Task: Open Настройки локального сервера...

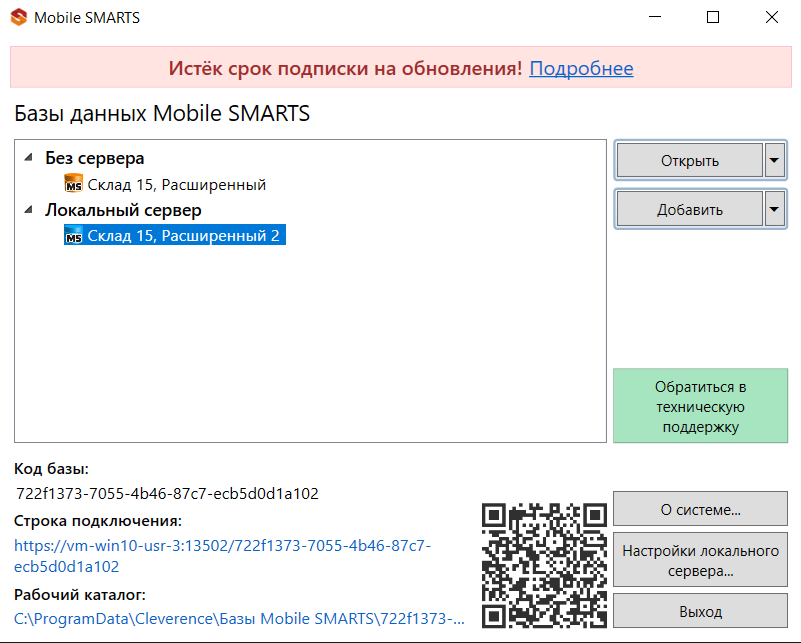Action: tap(700, 560)
